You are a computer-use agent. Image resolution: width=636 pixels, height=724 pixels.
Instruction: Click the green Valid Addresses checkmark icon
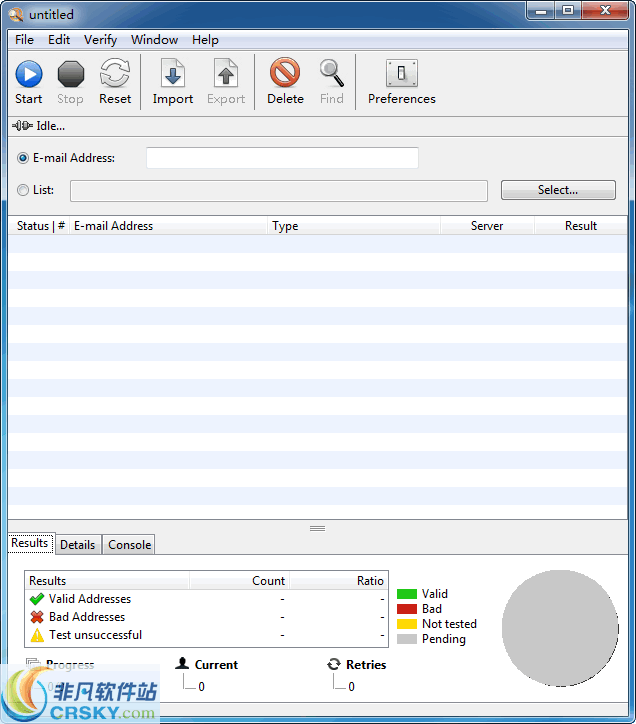tap(37, 599)
